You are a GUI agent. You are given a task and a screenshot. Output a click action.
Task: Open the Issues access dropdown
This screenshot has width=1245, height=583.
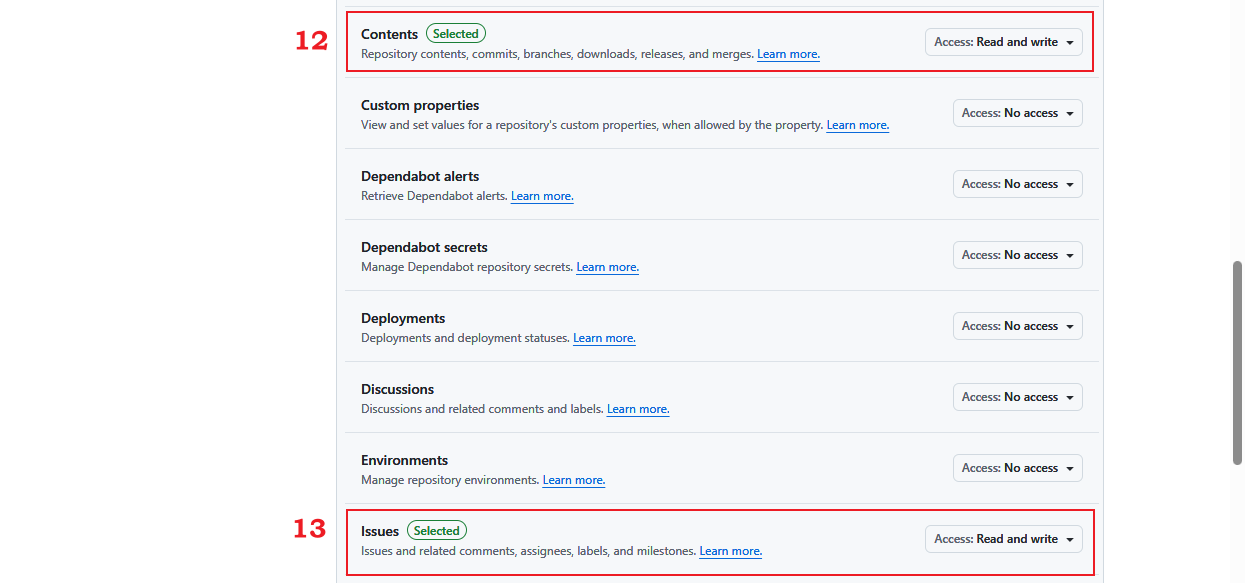(1003, 539)
